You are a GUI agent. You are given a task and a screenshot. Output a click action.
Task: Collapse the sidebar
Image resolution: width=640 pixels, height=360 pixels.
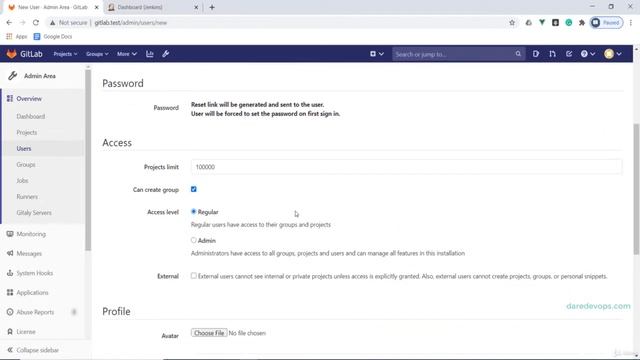tap(33, 350)
